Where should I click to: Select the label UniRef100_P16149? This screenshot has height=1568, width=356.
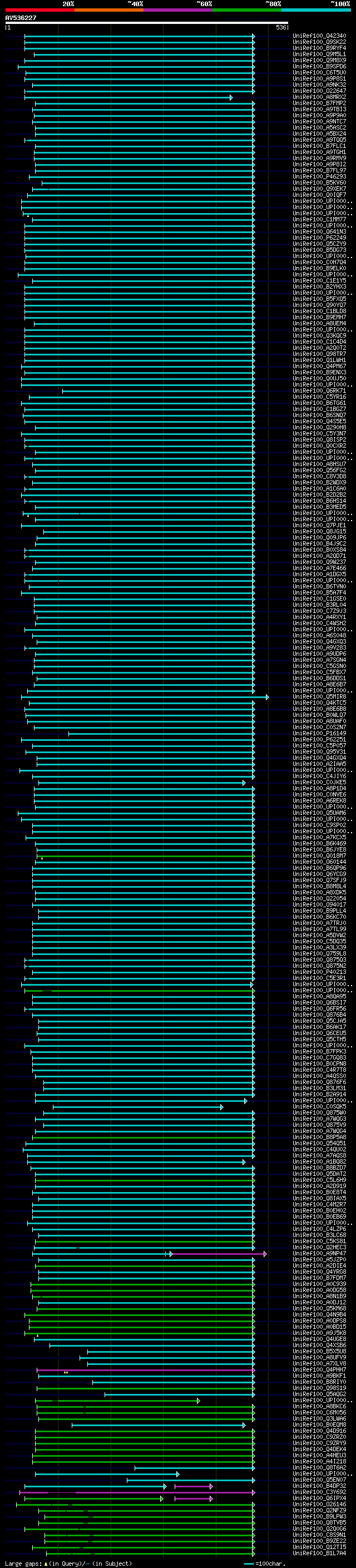pyautogui.click(x=319, y=734)
